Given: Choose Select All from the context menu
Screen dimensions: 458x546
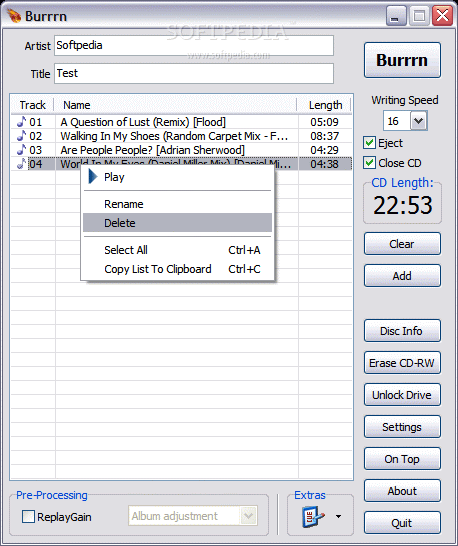Looking at the screenshot, I should (x=177, y=250).
